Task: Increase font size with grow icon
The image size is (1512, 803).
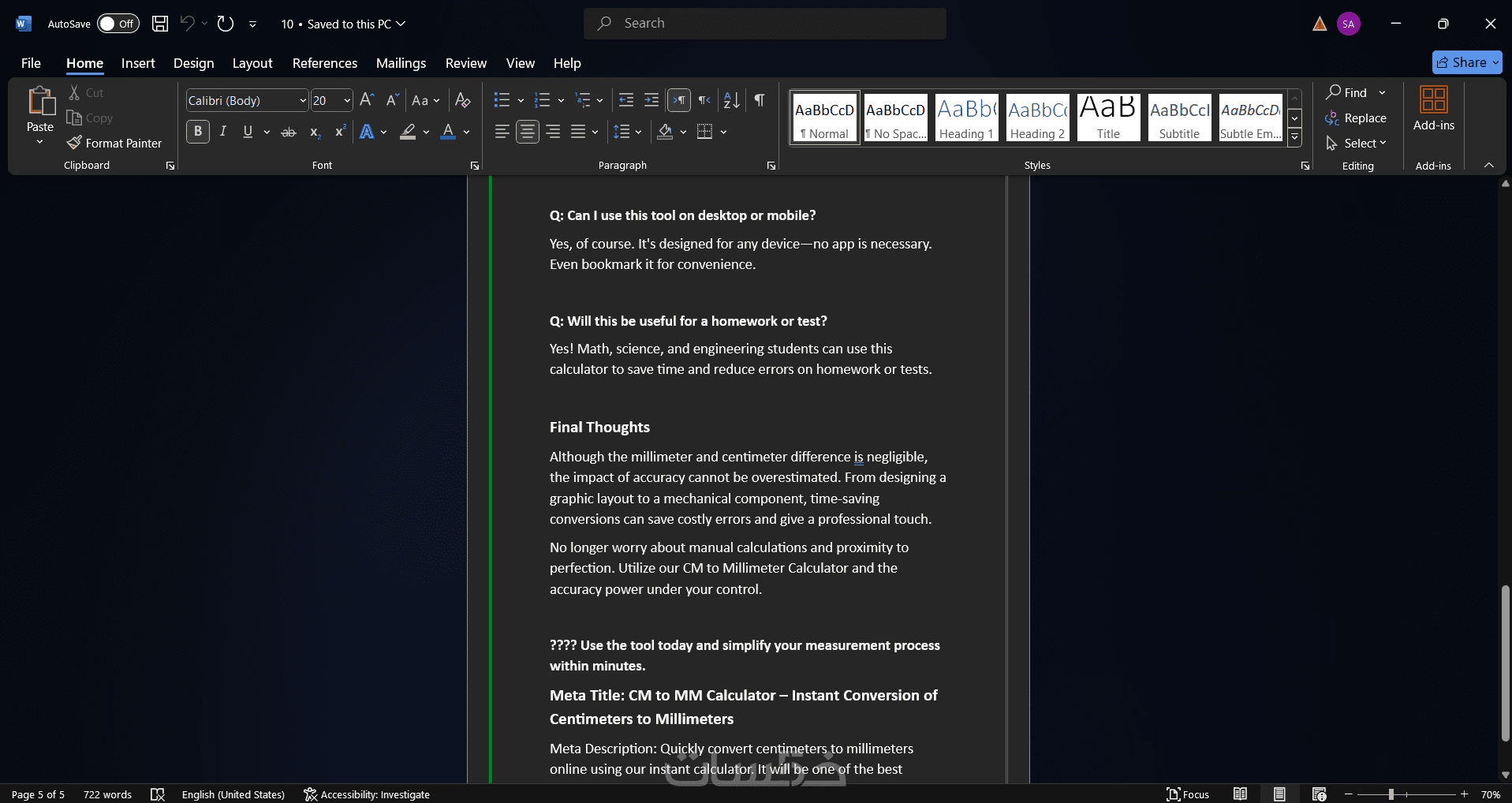Action: (x=367, y=100)
